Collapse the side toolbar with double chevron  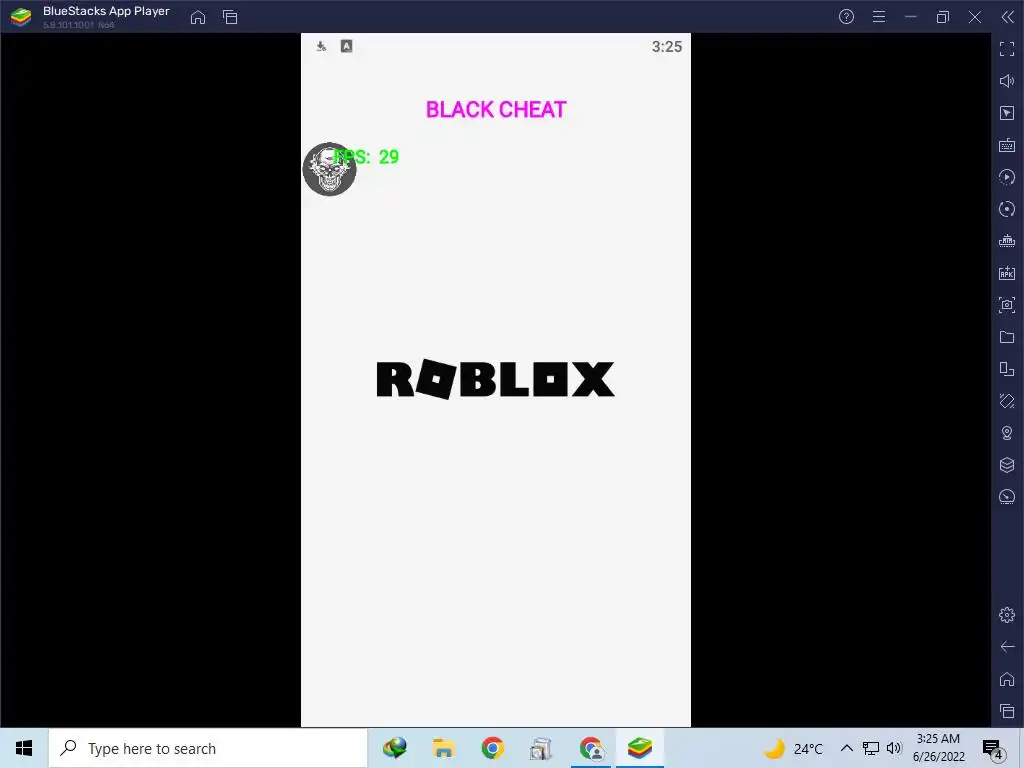click(x=1007, y=17)
